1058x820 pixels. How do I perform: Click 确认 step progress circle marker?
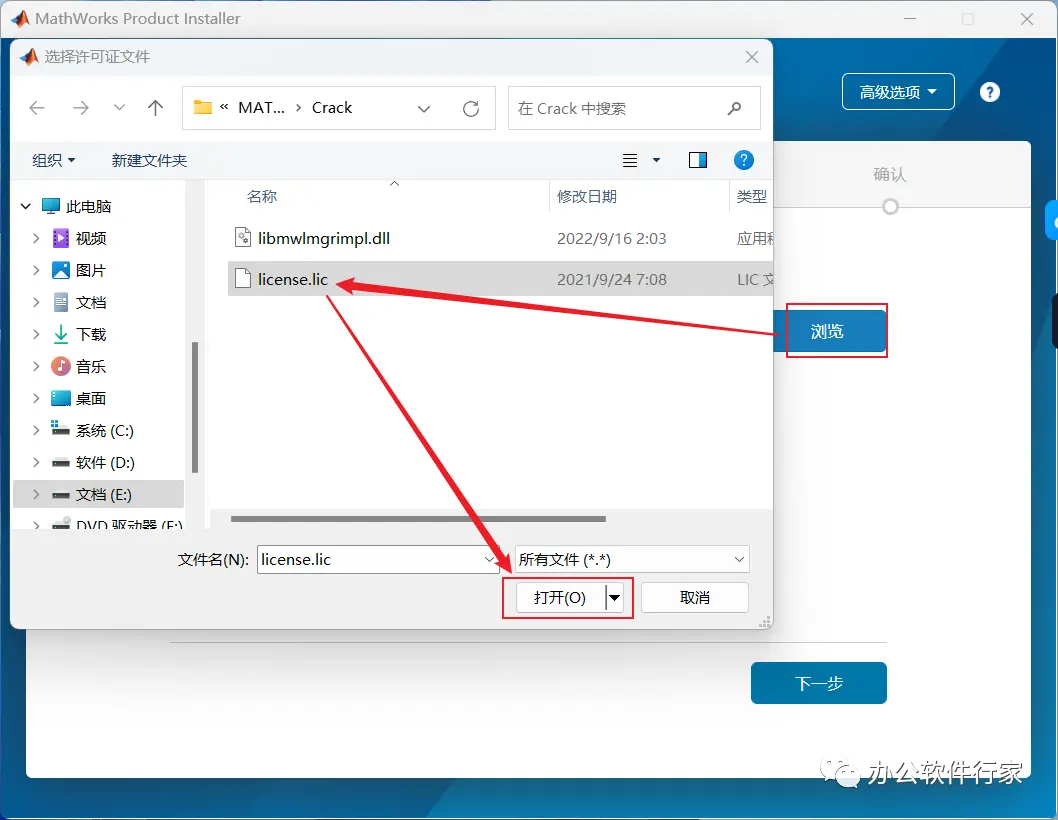click(x=891, y=207)
